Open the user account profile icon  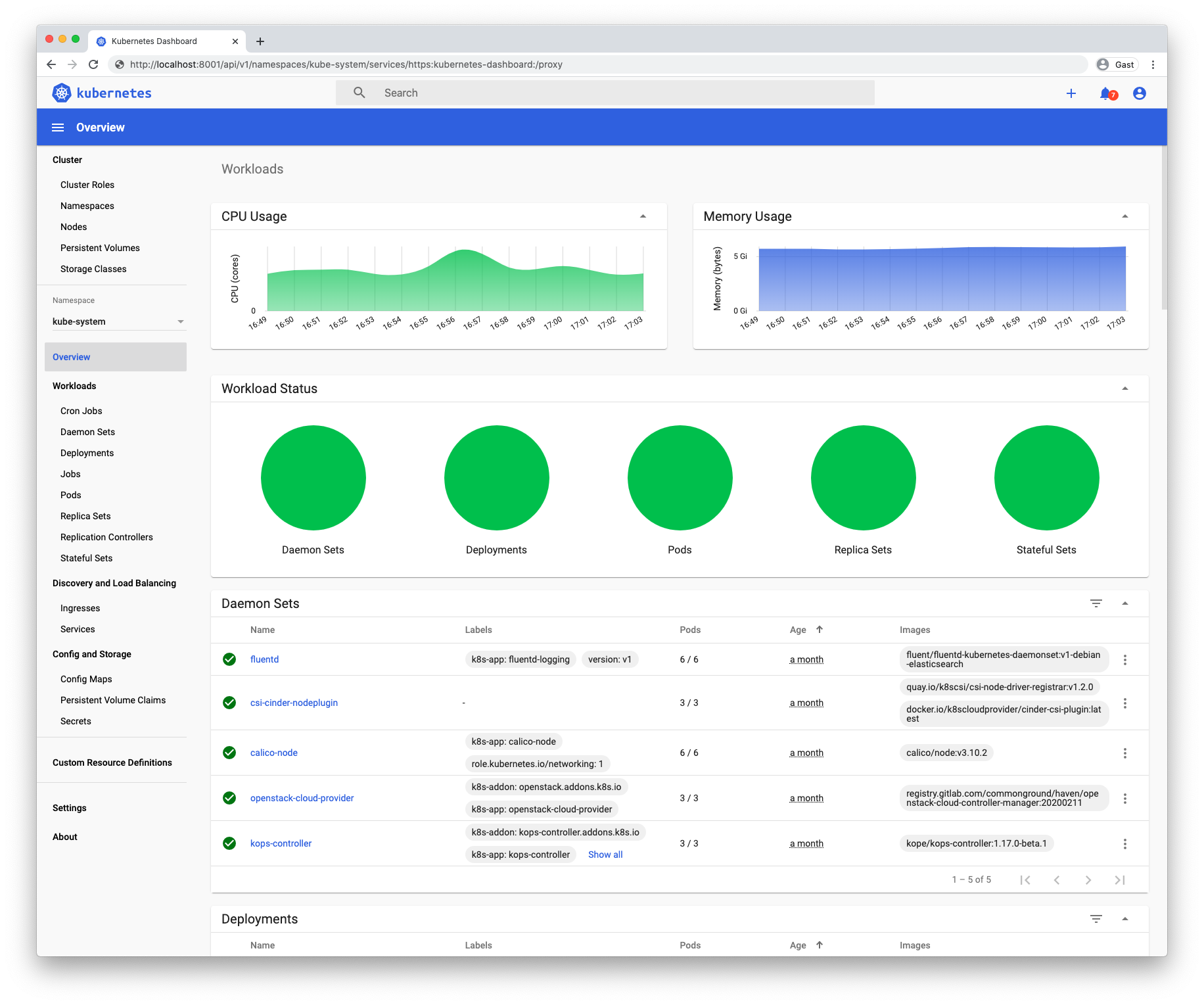(1139, 93)
